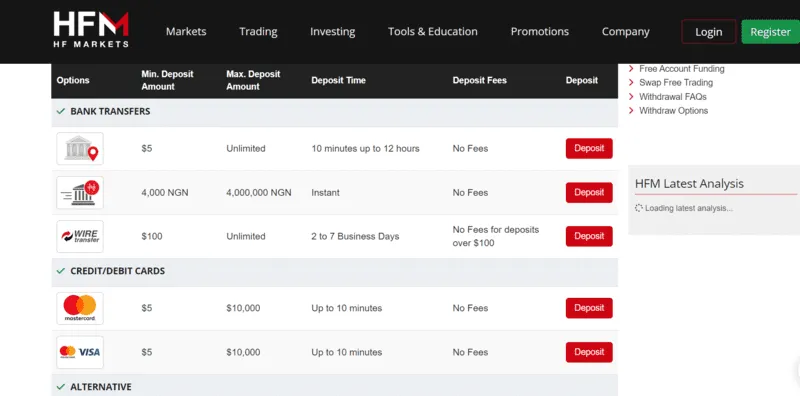Click Deposit in the Mastercard row
Screen dimensions: 800x396
tap(589, 308)
